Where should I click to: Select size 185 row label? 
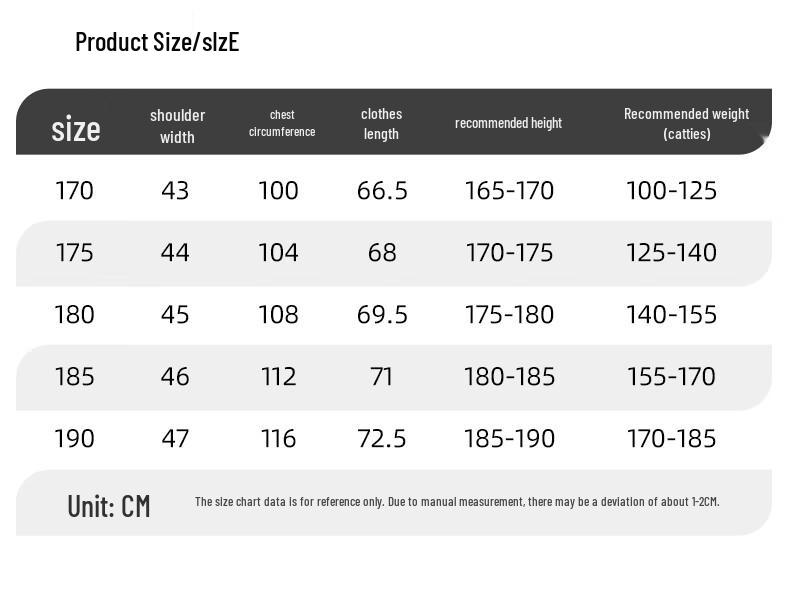74,376
